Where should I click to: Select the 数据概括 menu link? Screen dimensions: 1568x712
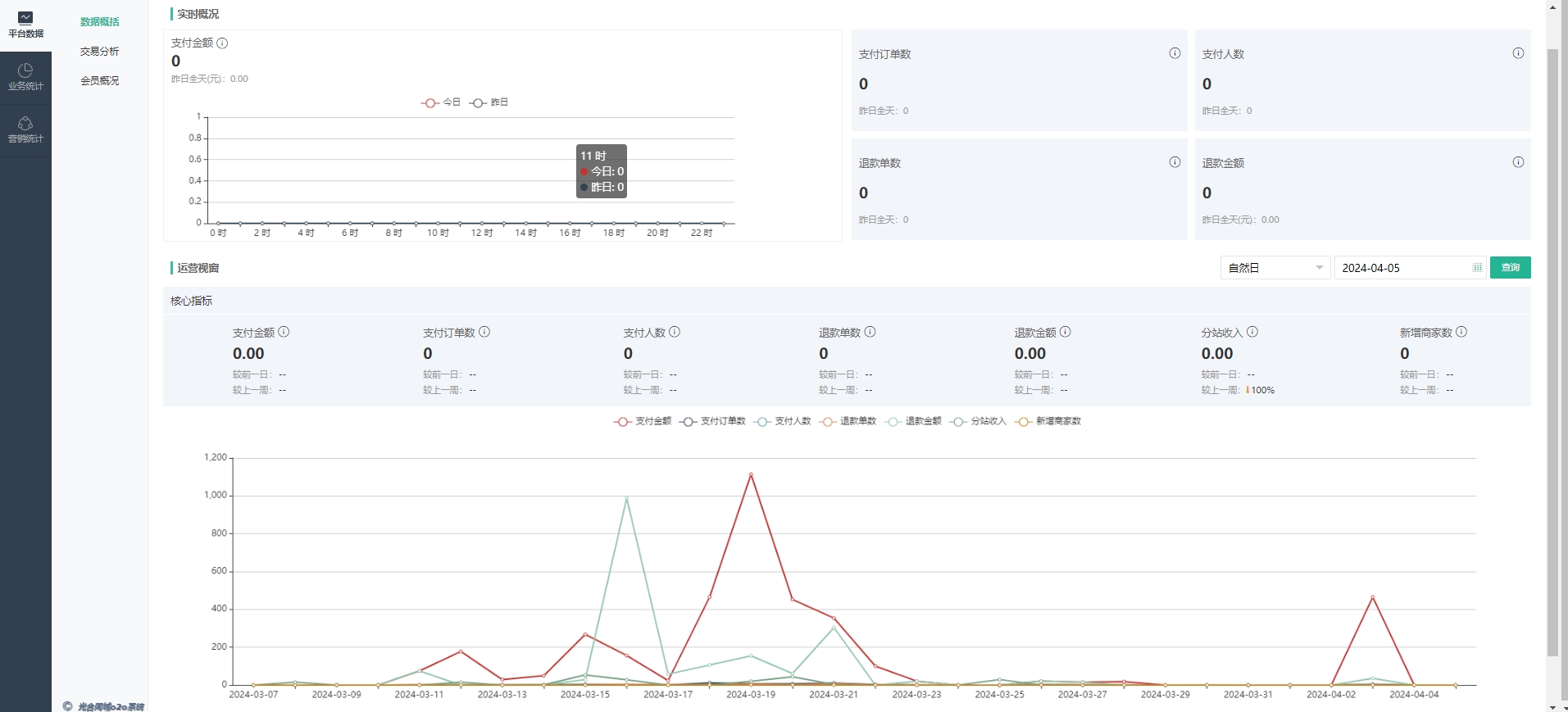pyautogui.click(x=100, y=21)
